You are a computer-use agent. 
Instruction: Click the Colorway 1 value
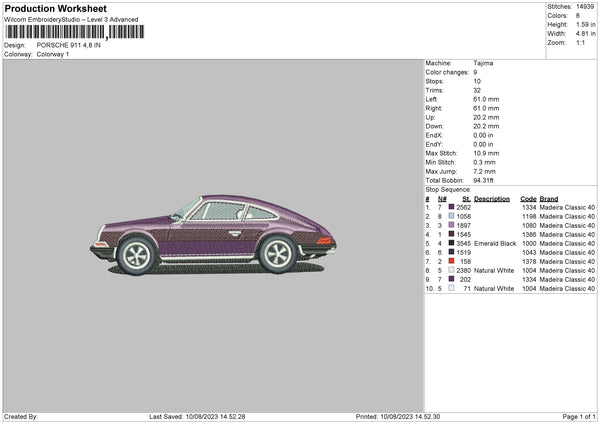pos(53,53)
